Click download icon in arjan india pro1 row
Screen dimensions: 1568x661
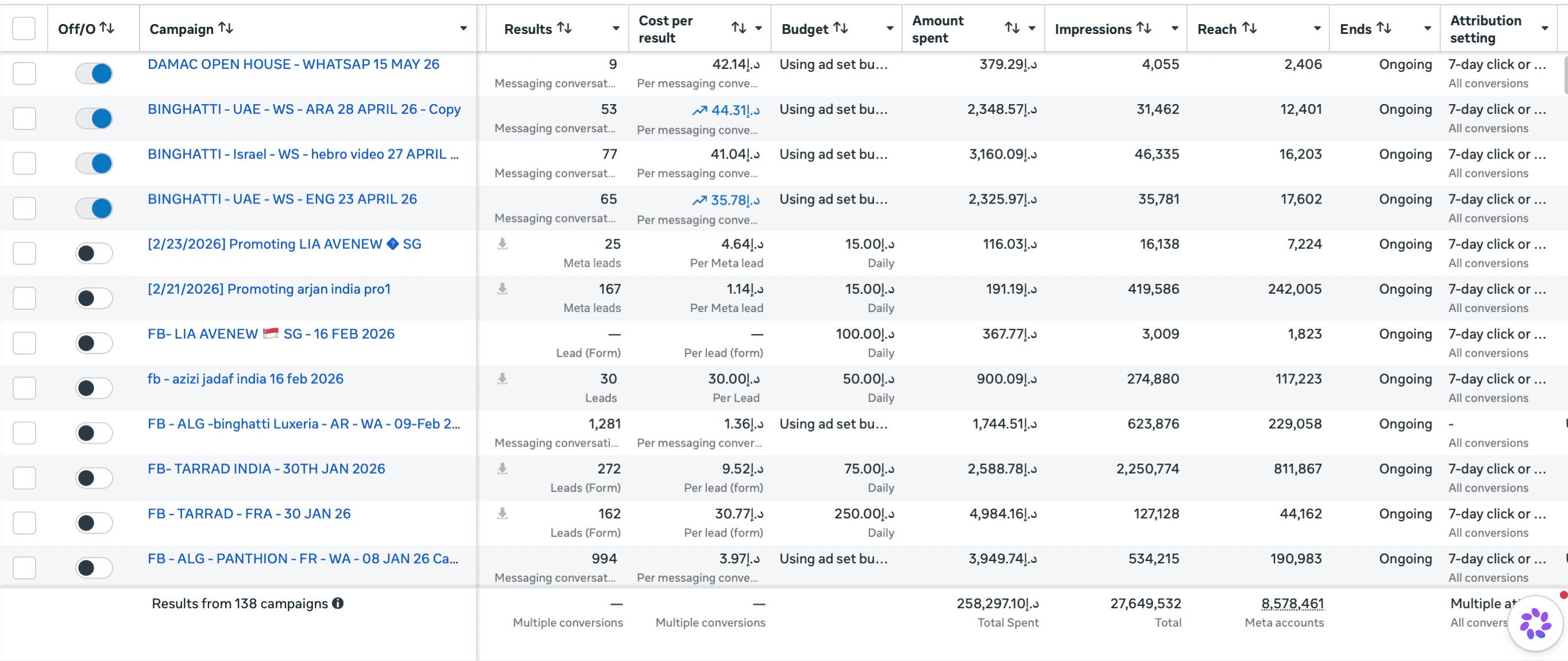click(x=502, y=289)
